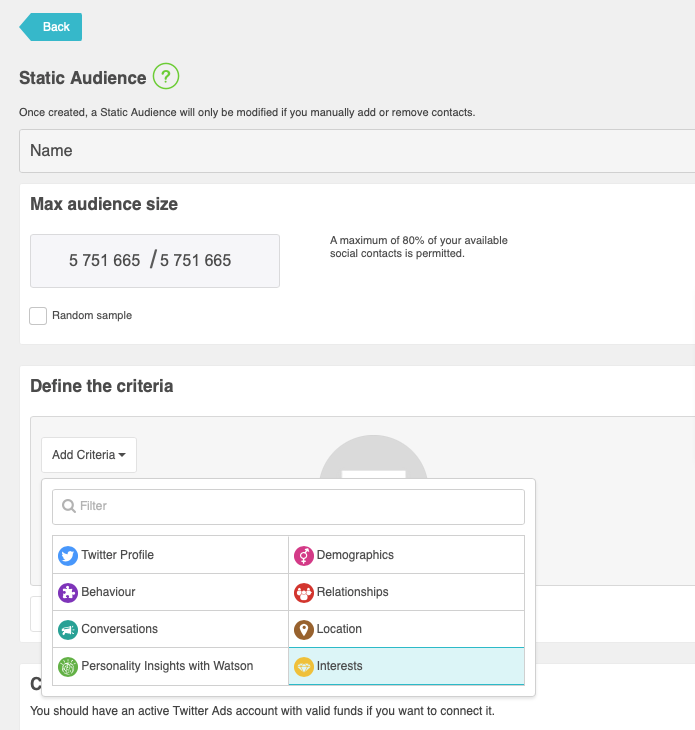Click the 80% social contacts note
This screenshot has height=730, width=695.
point(418,247)
